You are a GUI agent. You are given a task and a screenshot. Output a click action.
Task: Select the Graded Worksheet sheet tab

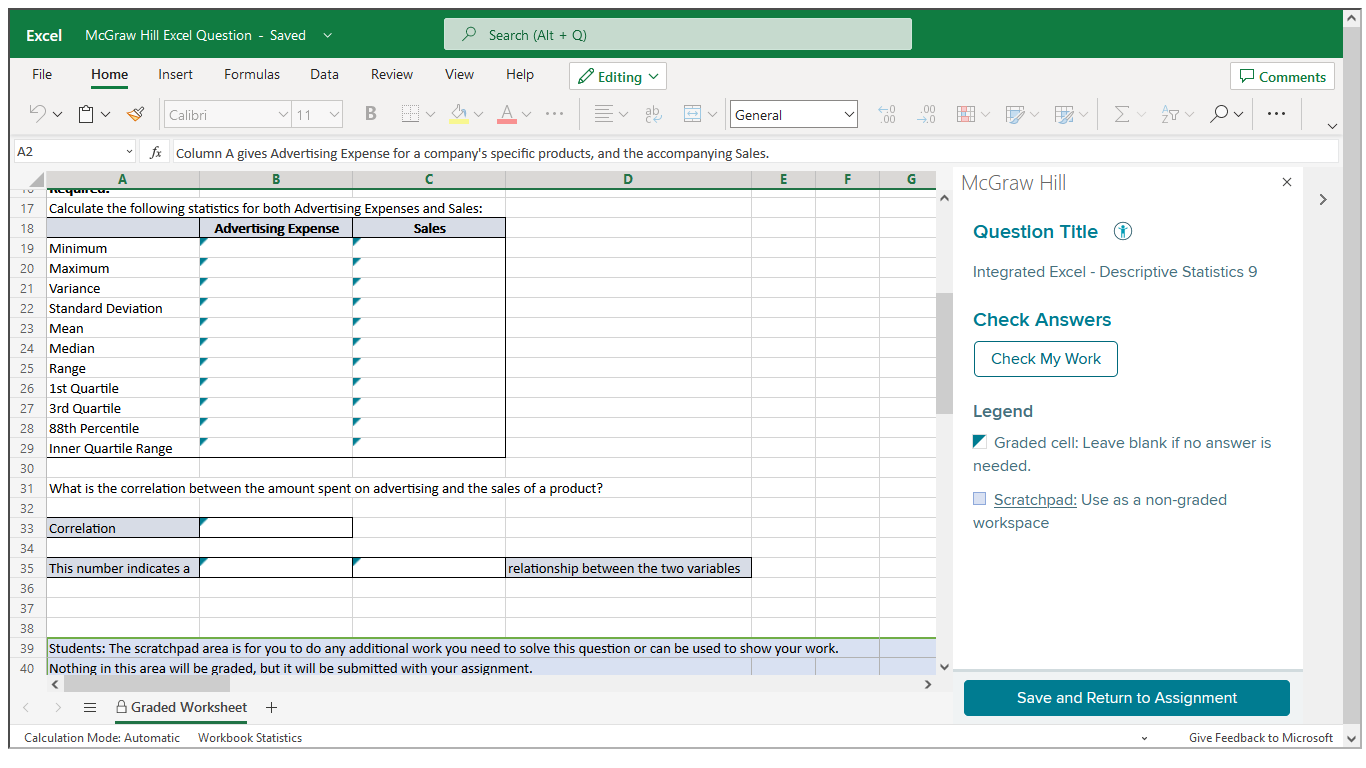coord(188,707)
